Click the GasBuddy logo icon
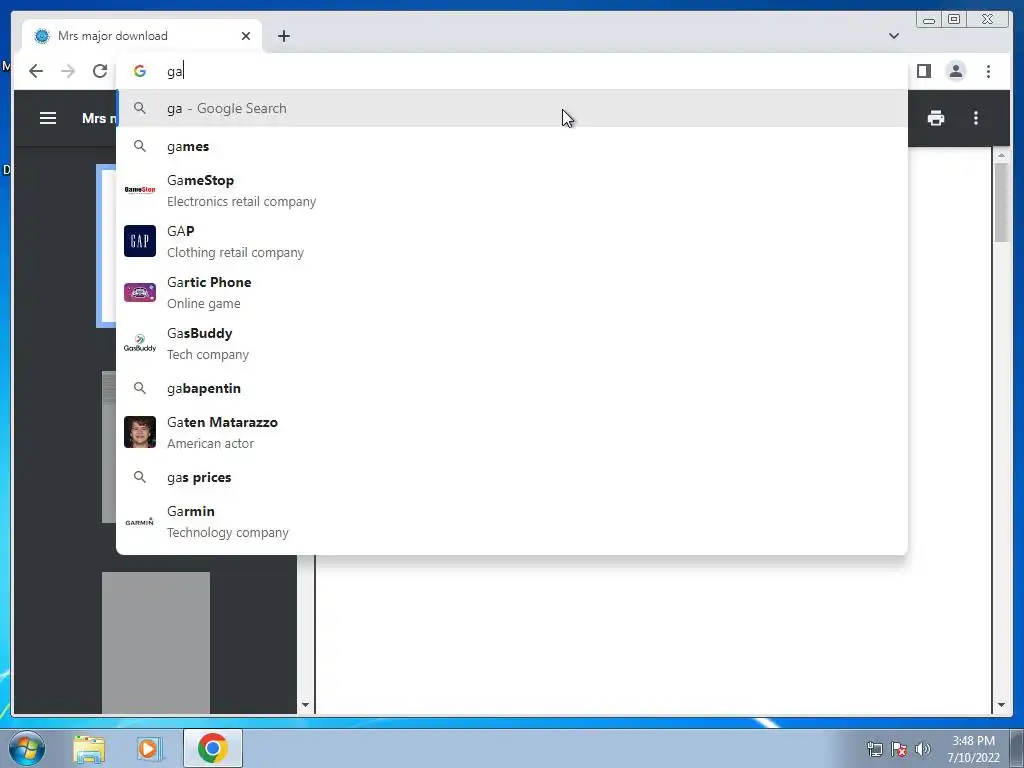 [140, 343]
